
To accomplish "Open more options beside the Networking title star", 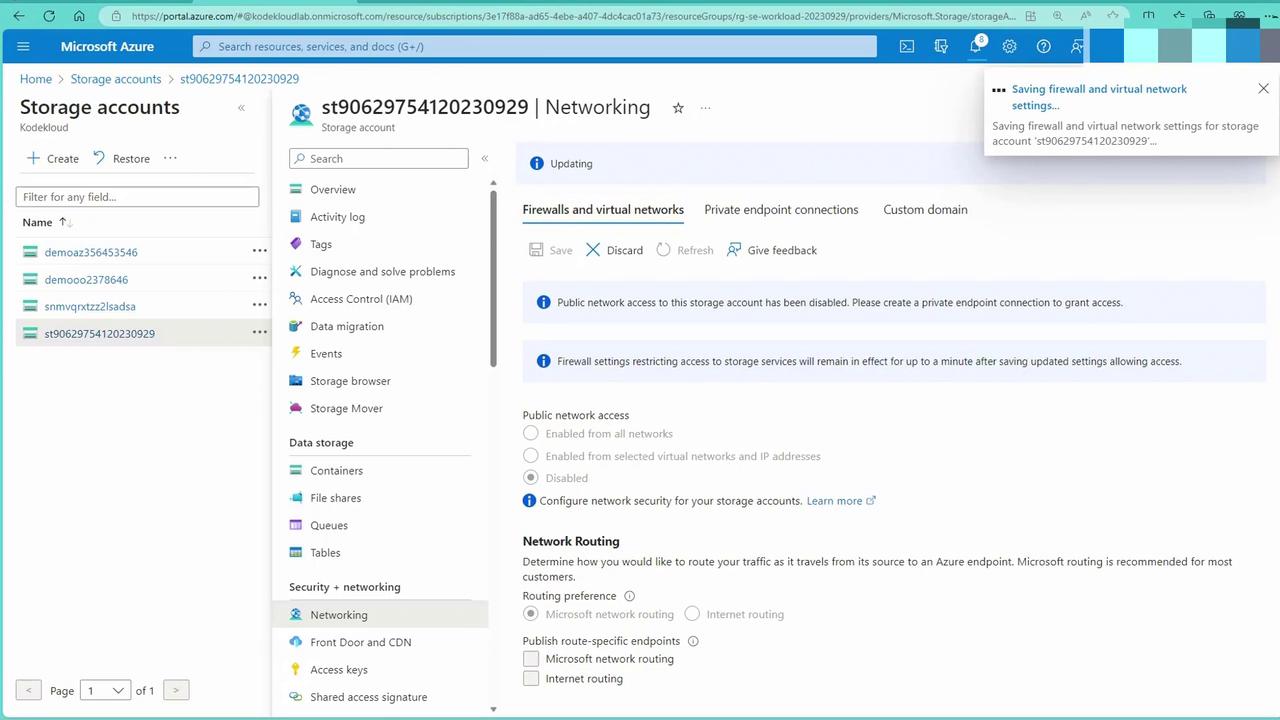I will pyautogui.click(x=705, y=108).
